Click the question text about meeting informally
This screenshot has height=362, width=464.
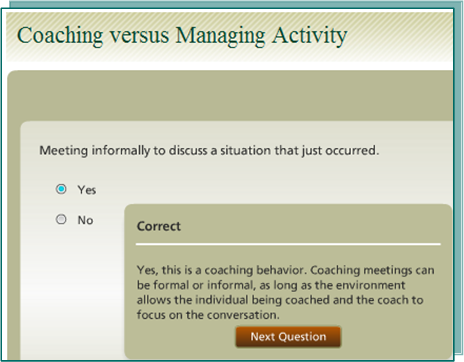pyautogui.click(x=209, y=151)
